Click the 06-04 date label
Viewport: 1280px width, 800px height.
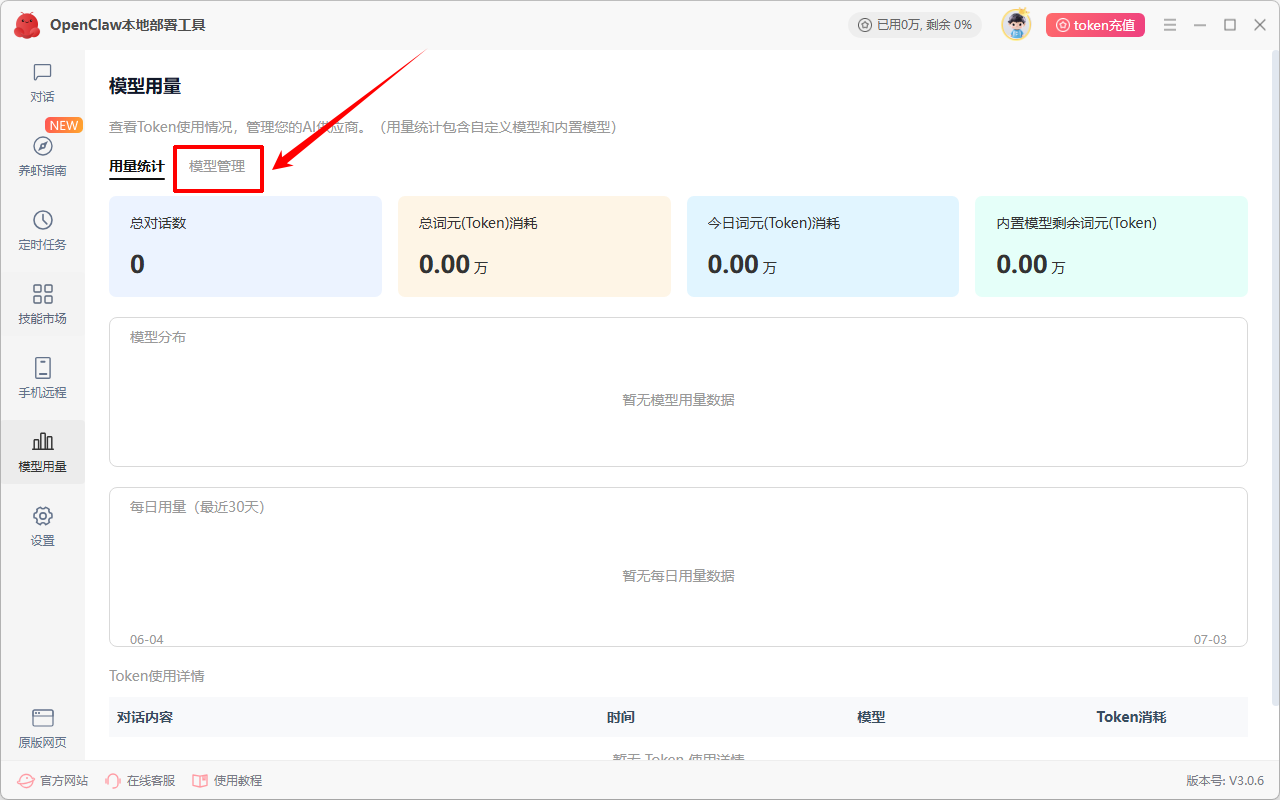tap(147, 639)
